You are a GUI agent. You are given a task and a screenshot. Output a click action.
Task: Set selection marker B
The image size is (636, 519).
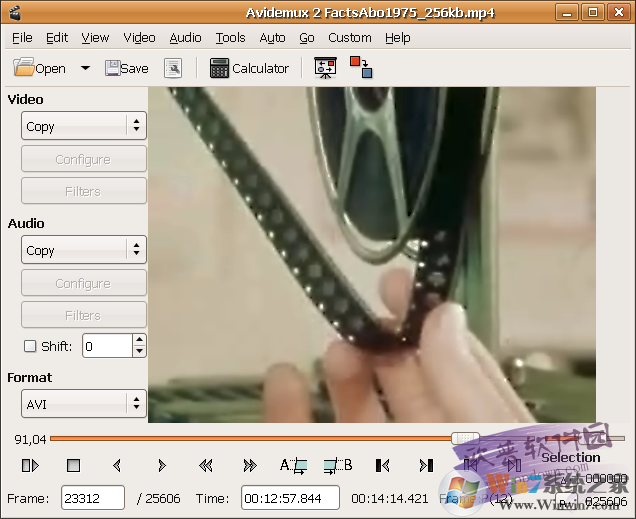(338, 465)
